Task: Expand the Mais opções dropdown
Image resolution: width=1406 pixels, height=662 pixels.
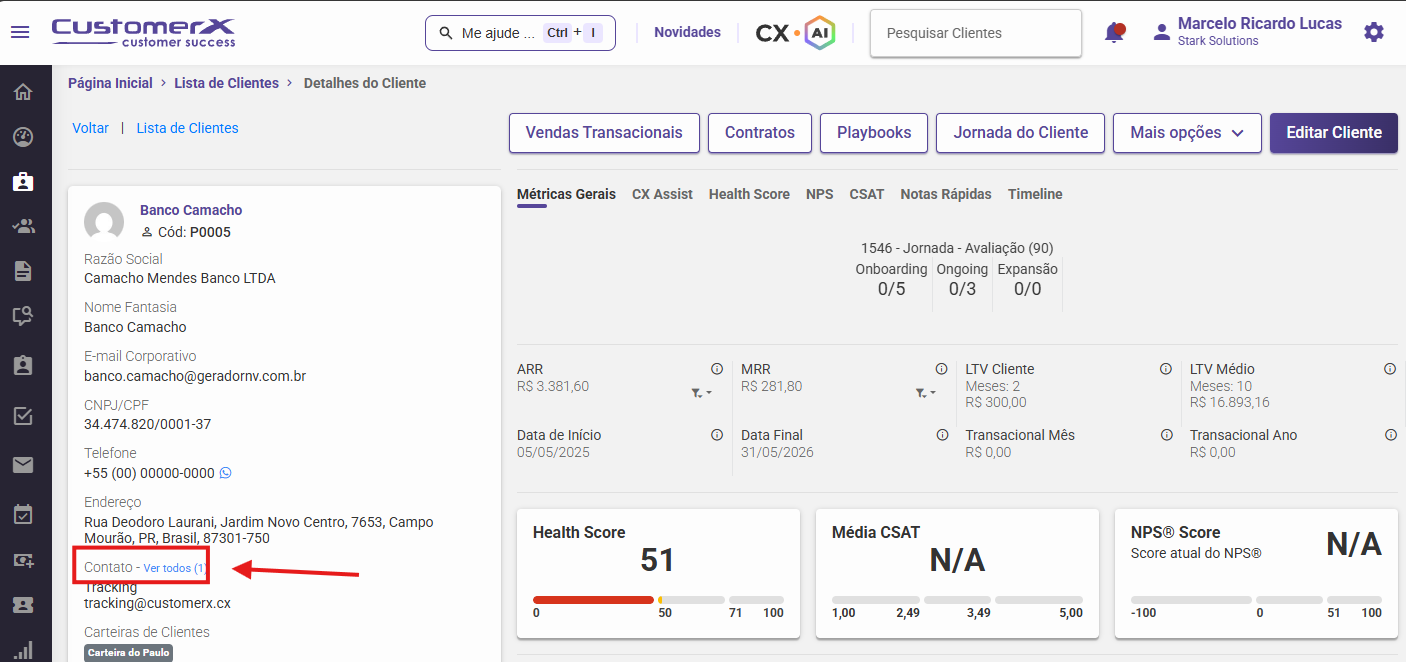Action: pyautogui.click(x=1187, y=133)
